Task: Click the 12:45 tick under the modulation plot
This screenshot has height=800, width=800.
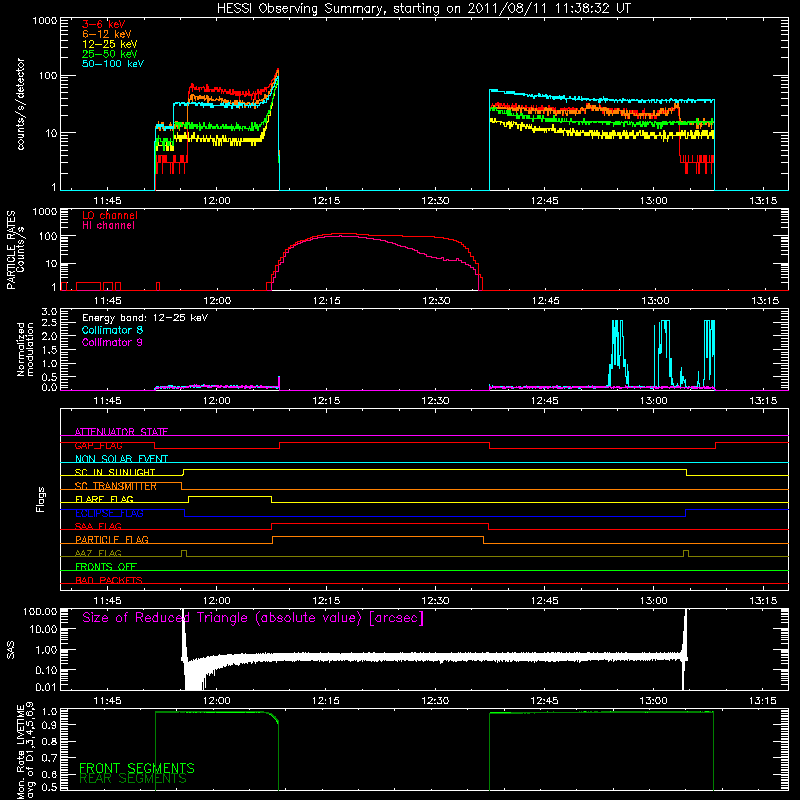Action: click(x=544, y=401)
